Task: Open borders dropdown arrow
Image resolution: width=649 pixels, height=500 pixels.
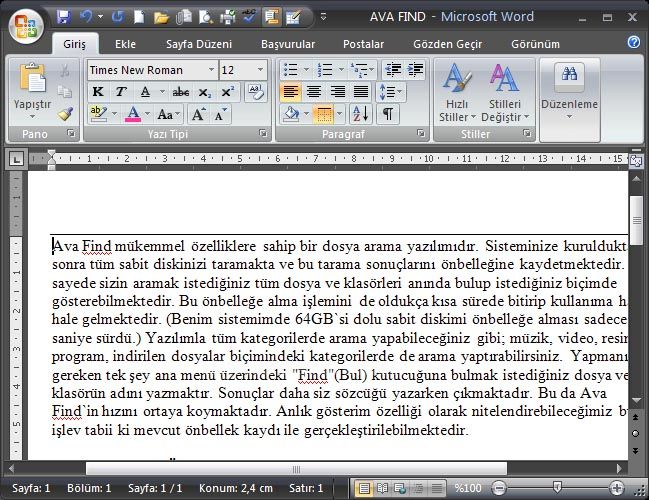Action: 340,114
